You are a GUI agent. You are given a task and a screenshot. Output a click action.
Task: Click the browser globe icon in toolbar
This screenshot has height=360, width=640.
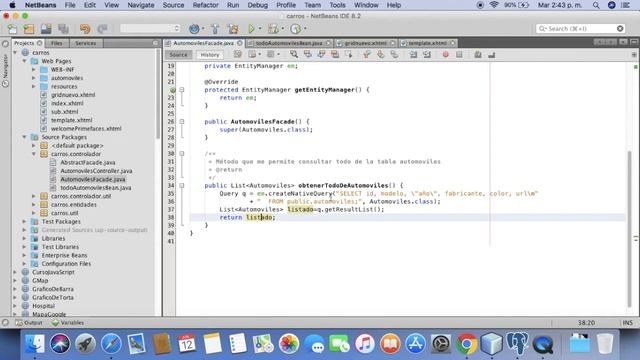point(194,29)
